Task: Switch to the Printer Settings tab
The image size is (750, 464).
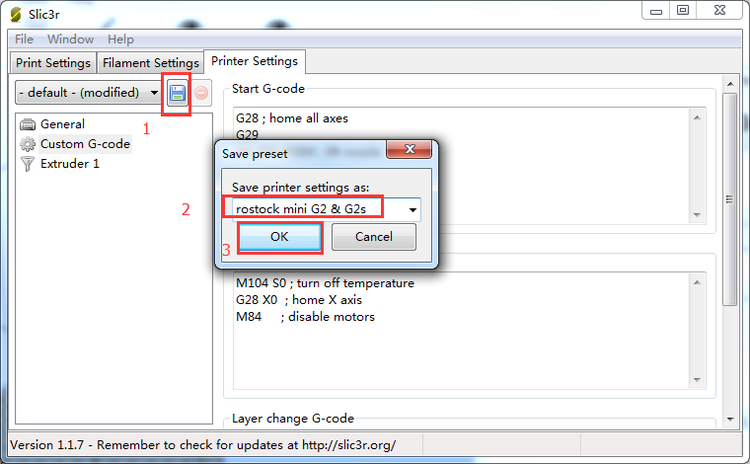Action: 254,61
